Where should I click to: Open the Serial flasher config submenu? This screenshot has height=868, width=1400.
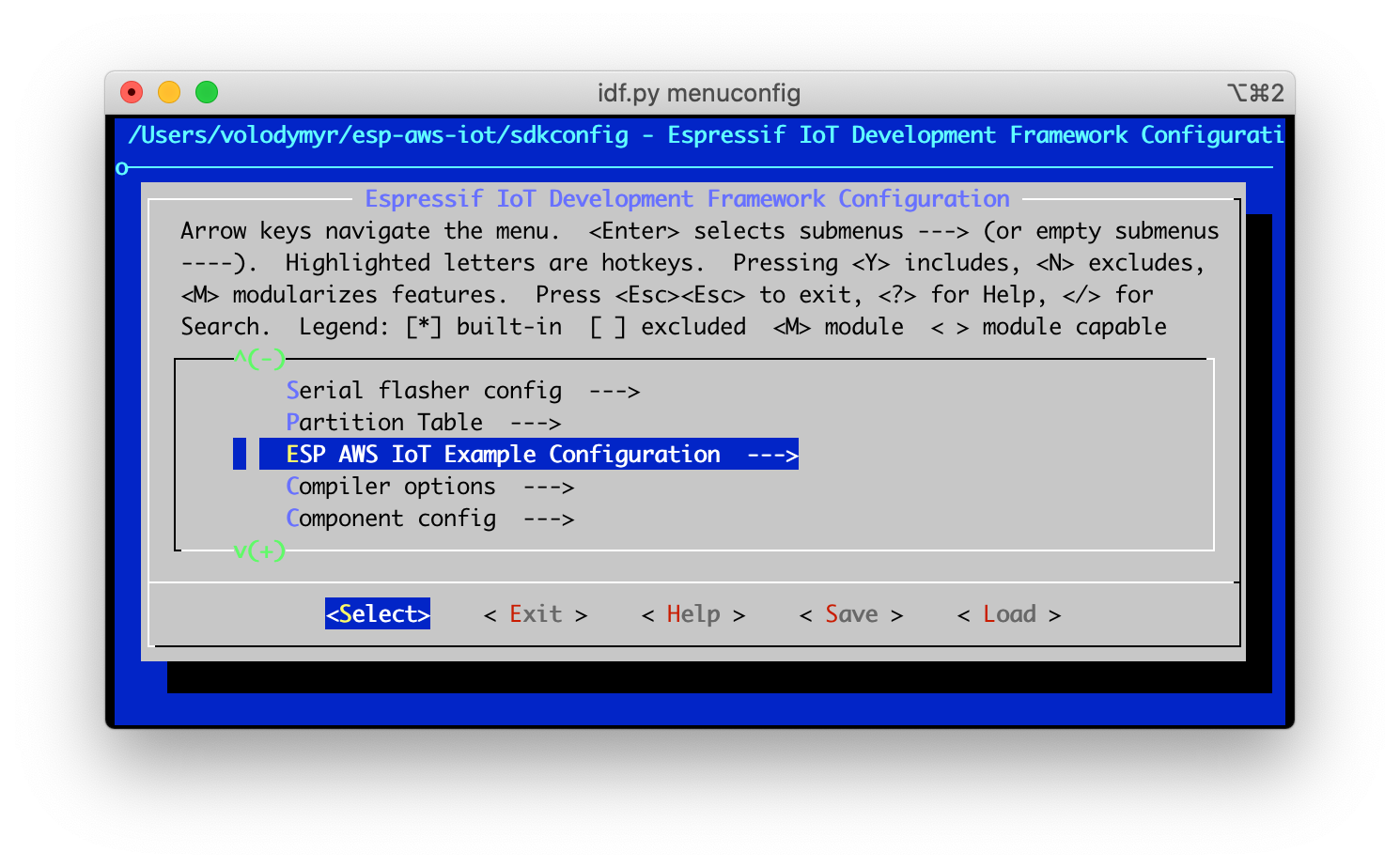(424, 391)
